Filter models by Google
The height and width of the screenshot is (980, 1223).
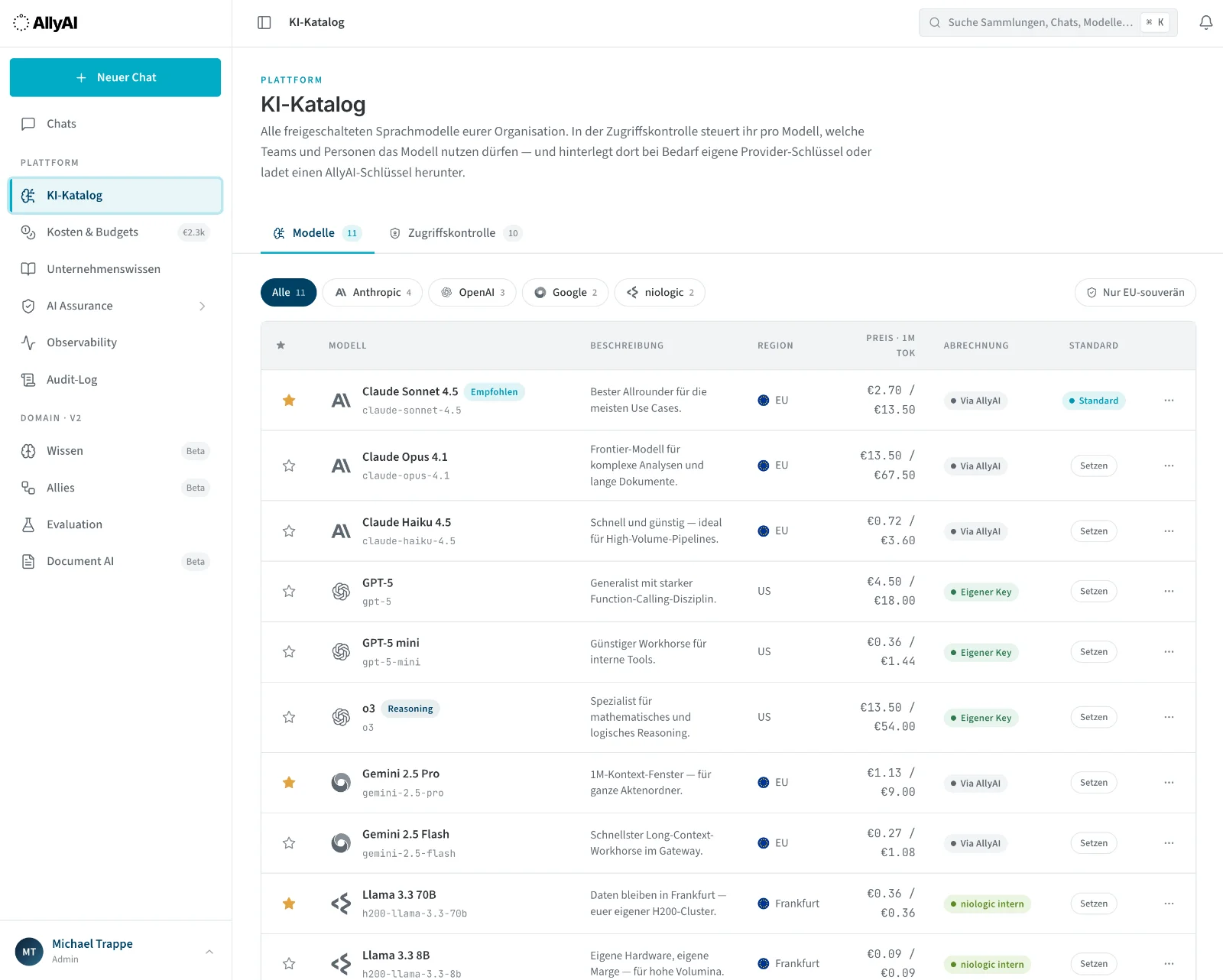click(x=566, y=293)
